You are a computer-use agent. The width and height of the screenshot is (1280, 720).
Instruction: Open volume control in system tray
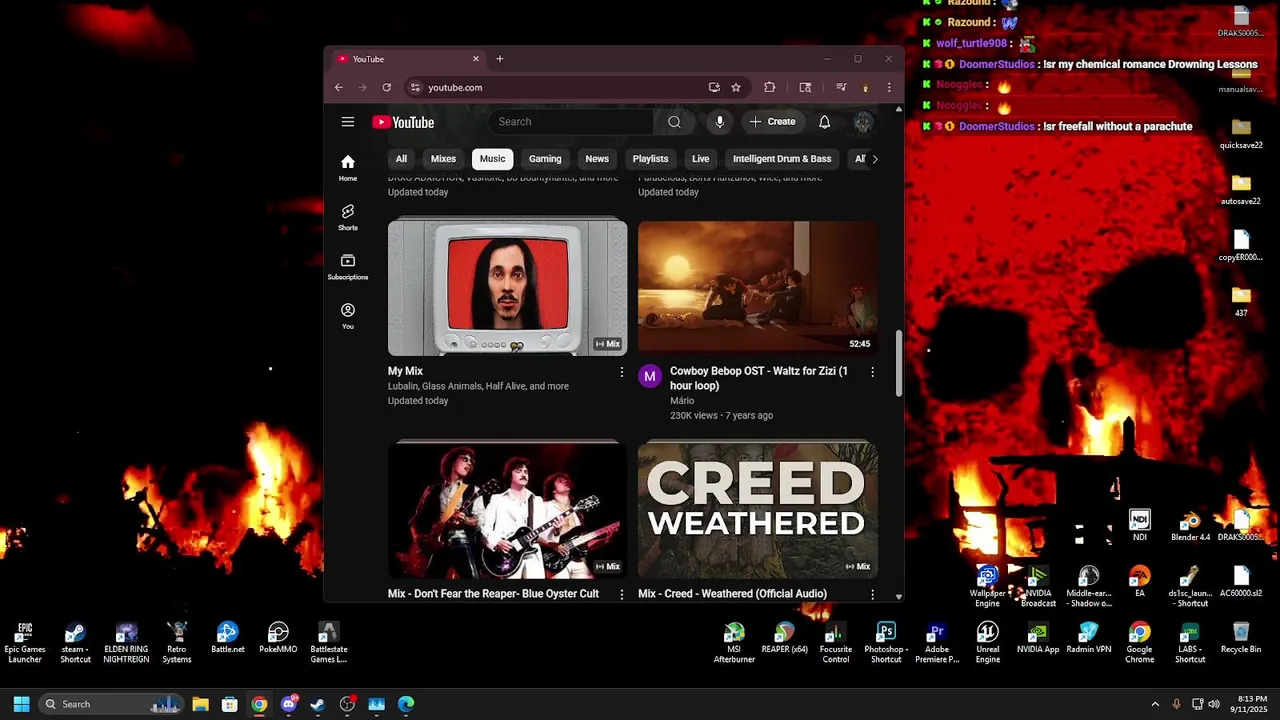1214,704
